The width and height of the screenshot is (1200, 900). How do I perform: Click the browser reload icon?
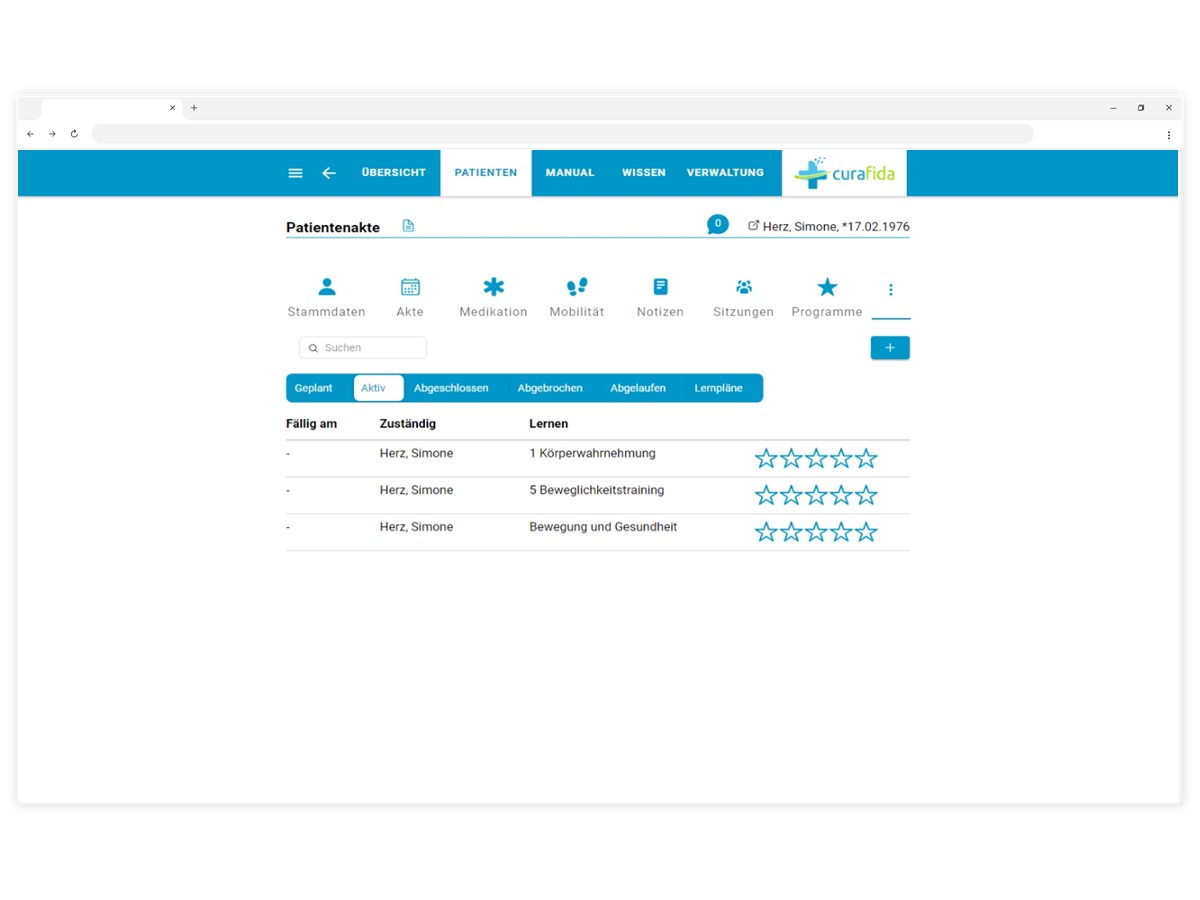coord(74,134)
